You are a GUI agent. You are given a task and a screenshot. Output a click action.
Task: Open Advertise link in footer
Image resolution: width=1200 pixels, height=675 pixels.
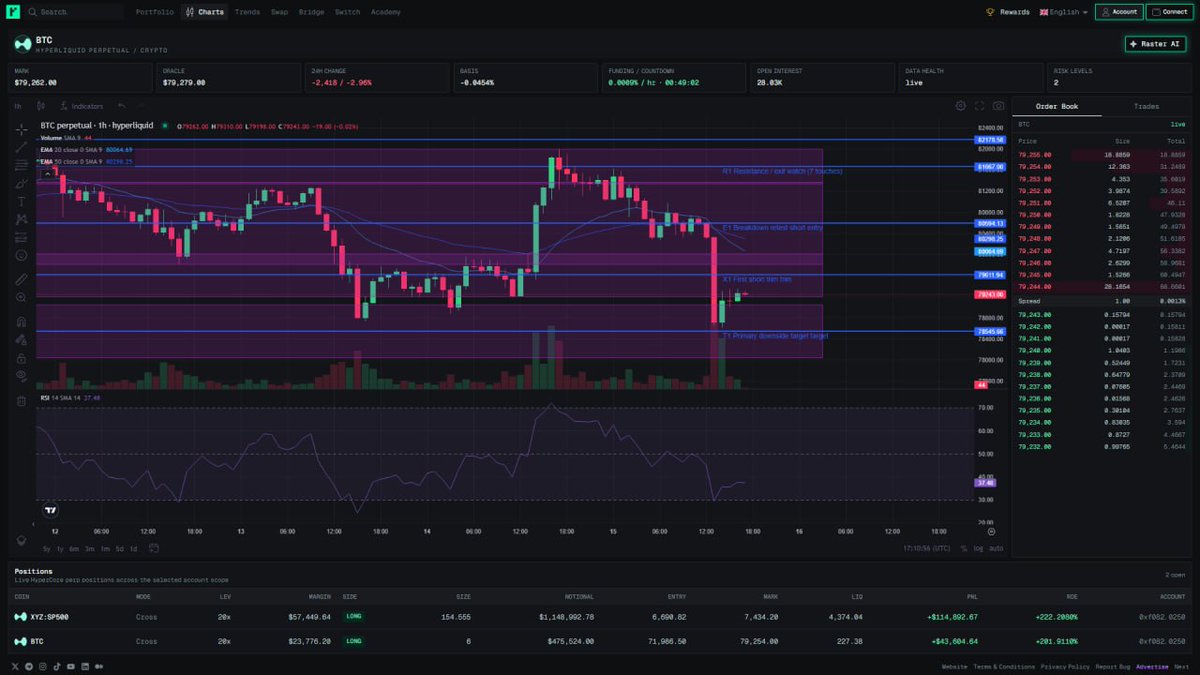[x=1152, y=666]
